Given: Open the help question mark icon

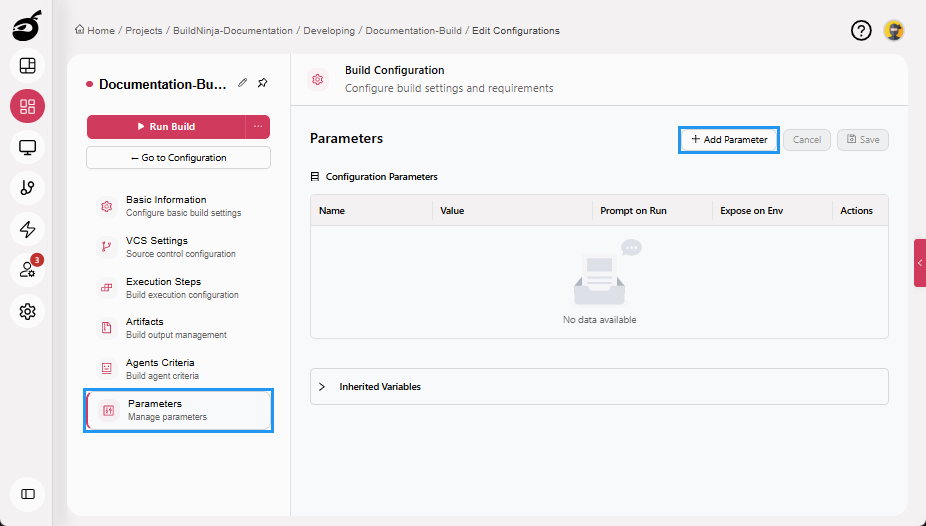Looking at the screenshot, I should coord(861,30).
